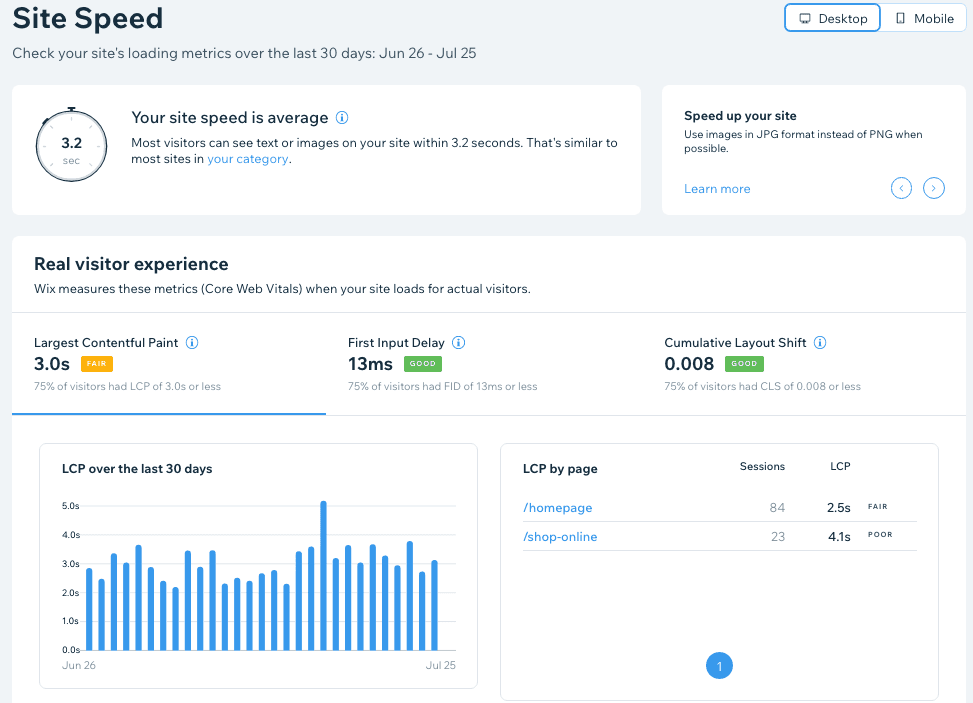Click the right arrow in Speed up your site

coord(933,188)
